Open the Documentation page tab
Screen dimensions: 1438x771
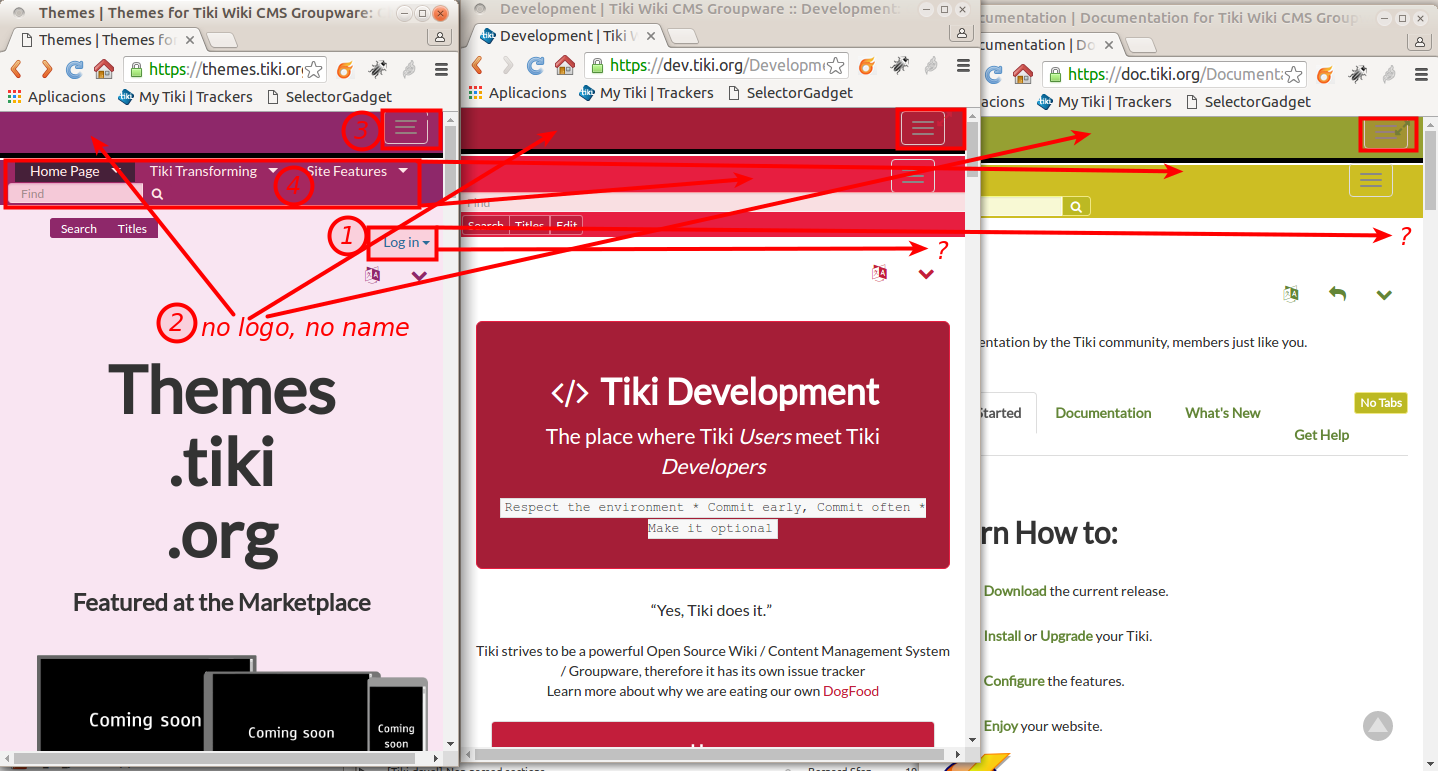[1103, 413]
